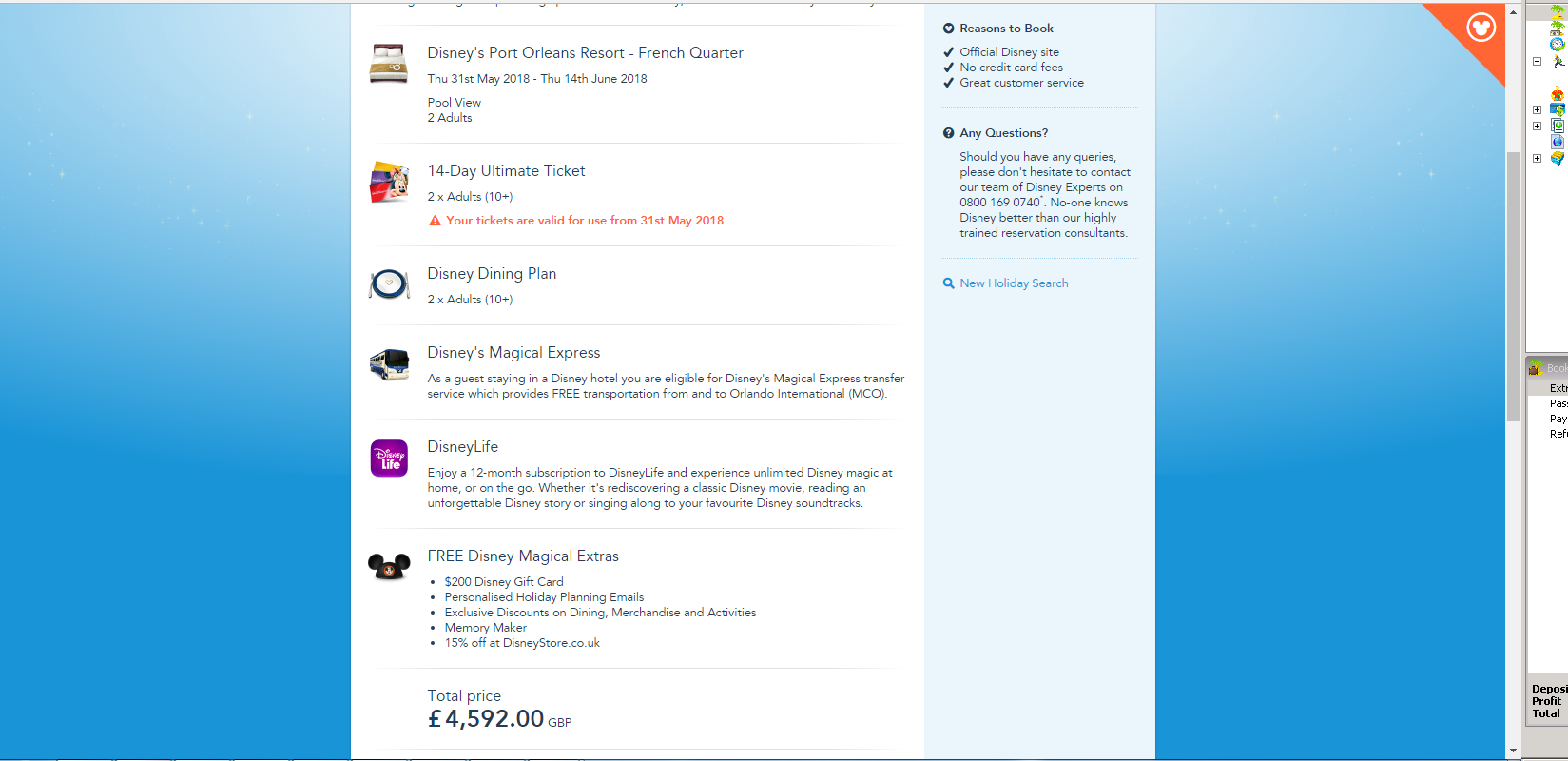Click the Port Orleans Resort bedroom thumbnail
Image resolution: width=1568 pixels, height=761 pixels.
[388, 64]
